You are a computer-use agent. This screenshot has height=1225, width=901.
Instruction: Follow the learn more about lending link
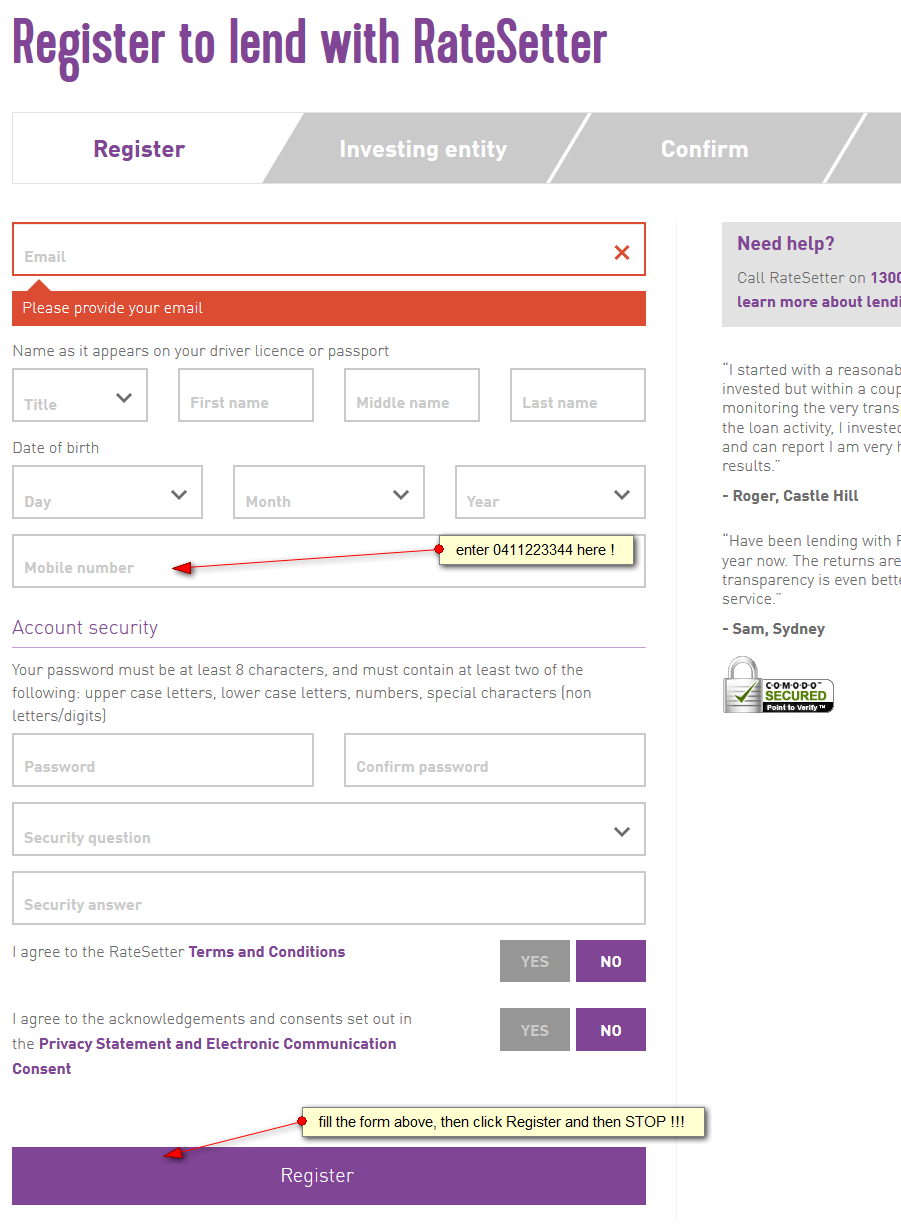819,302
